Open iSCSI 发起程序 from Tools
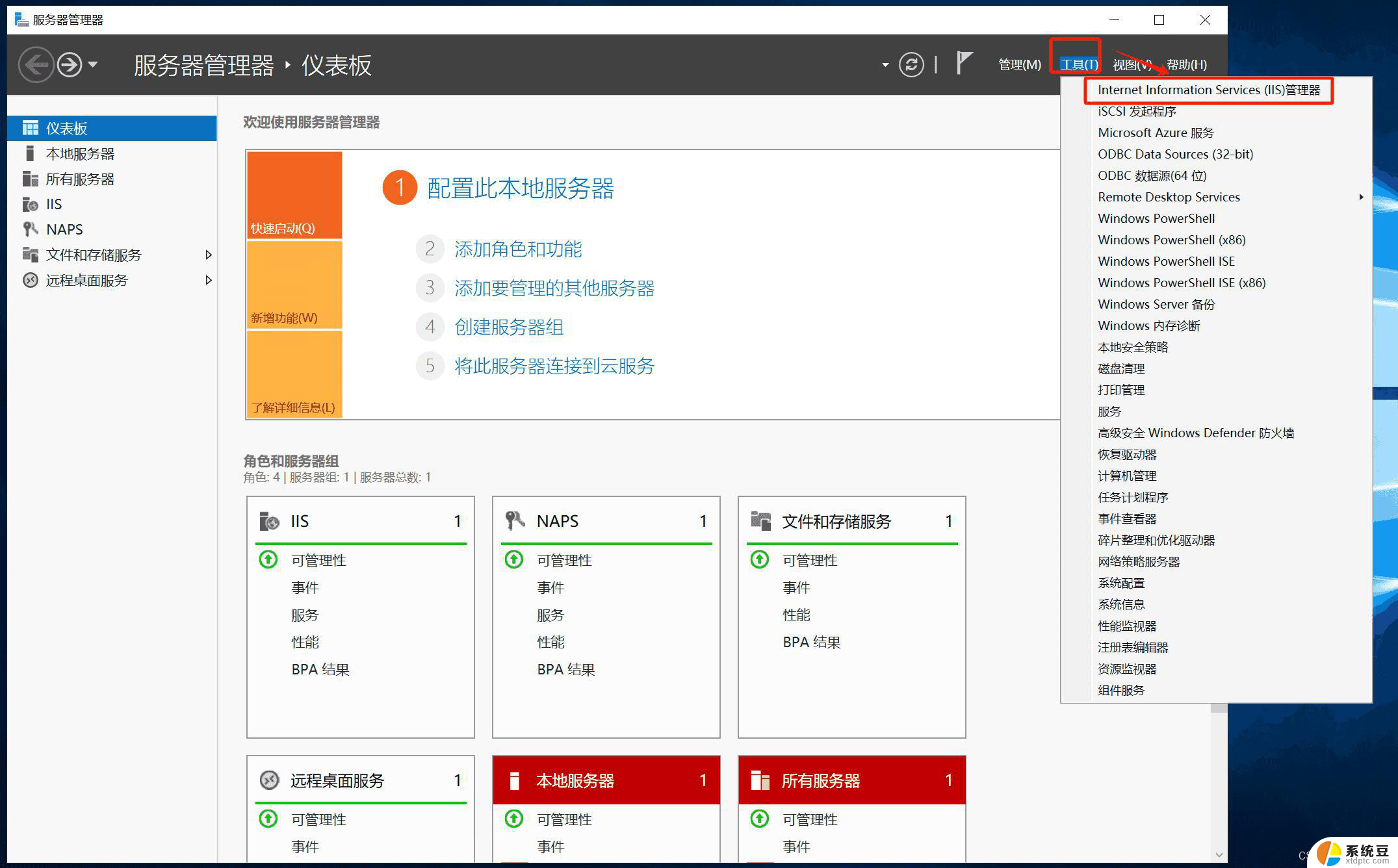The width and height of the screenshot is (1398, 868). 1137,111
